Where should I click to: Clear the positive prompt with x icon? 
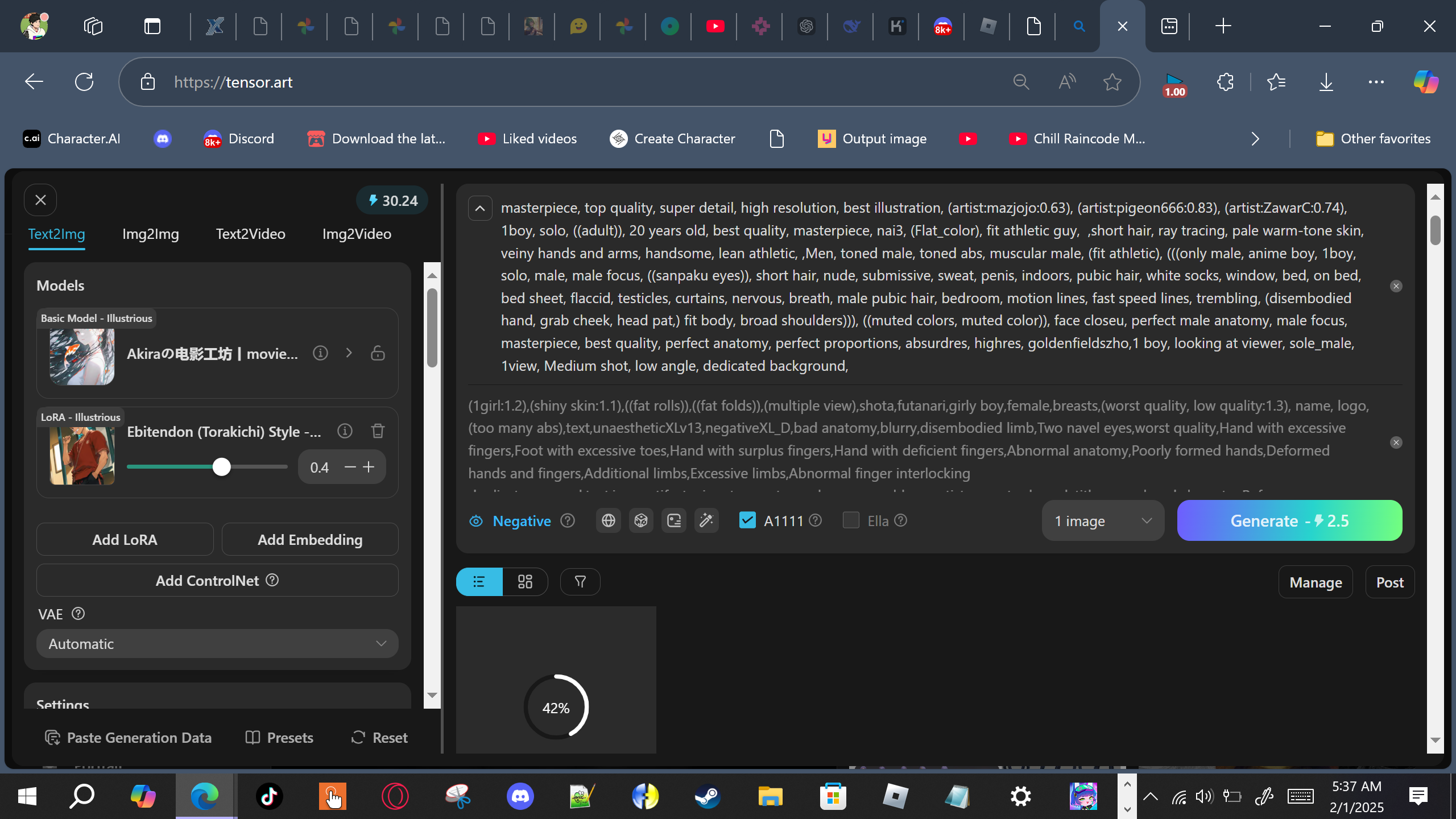pyautogui.click(x=1396, y=286)
